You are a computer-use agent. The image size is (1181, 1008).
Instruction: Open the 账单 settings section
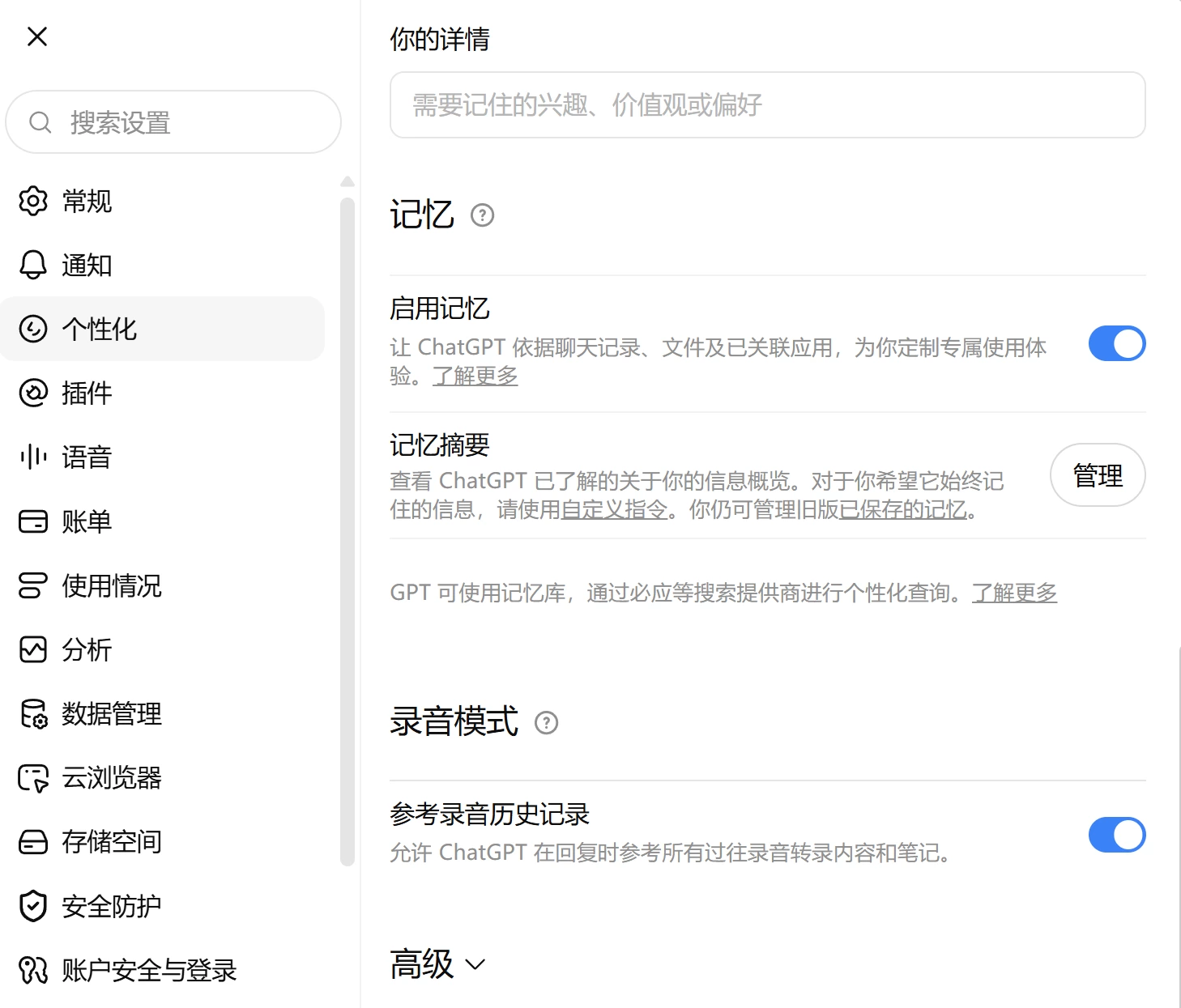pyautogui.click(x=162, y=521)
